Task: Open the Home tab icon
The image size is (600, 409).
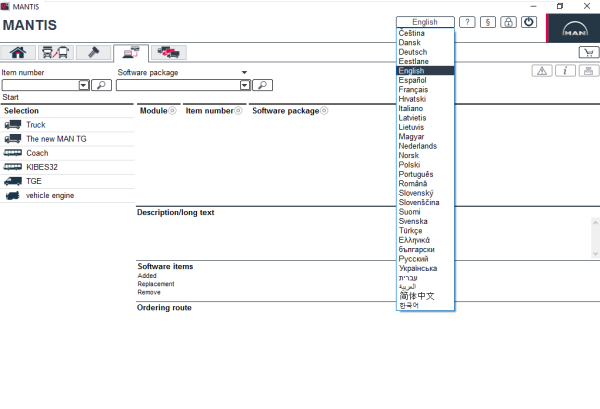Action: click(x=18, y=52)
